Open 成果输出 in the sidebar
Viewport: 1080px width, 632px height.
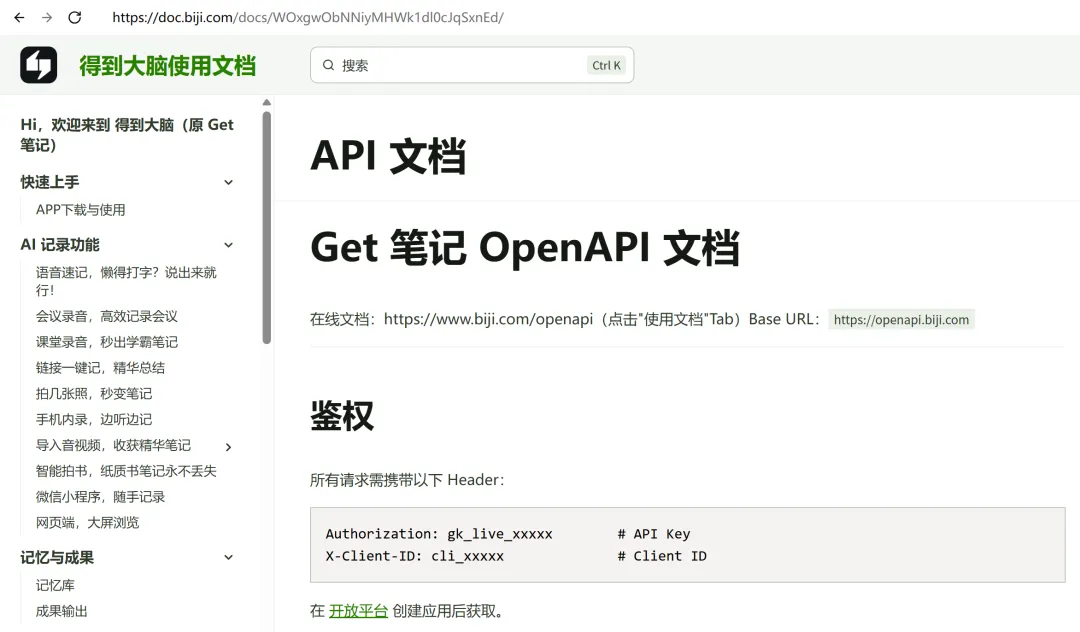61,611
